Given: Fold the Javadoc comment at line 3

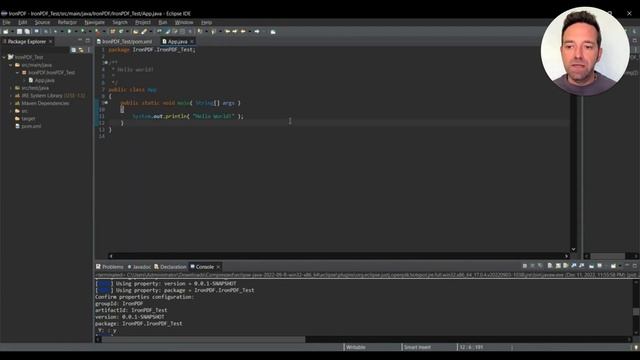Looking at the screenshot, I should (106, 62).
